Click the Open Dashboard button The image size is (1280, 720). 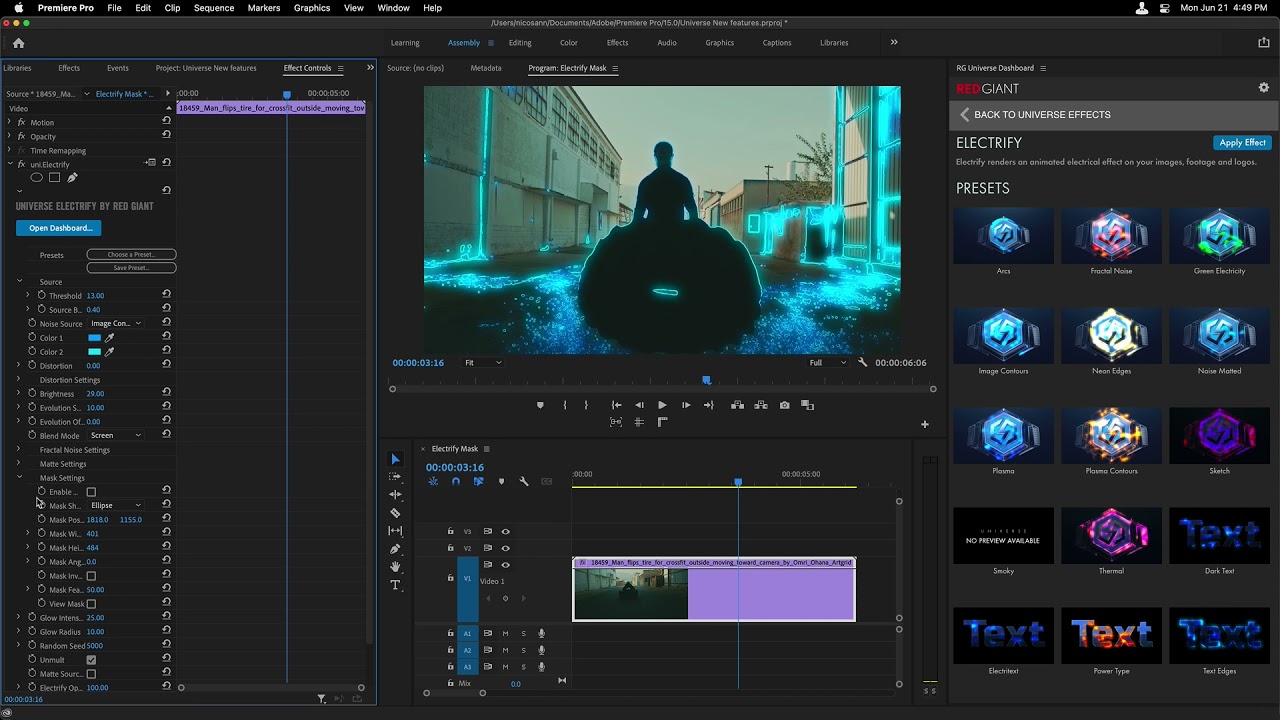tap(59, 228)
